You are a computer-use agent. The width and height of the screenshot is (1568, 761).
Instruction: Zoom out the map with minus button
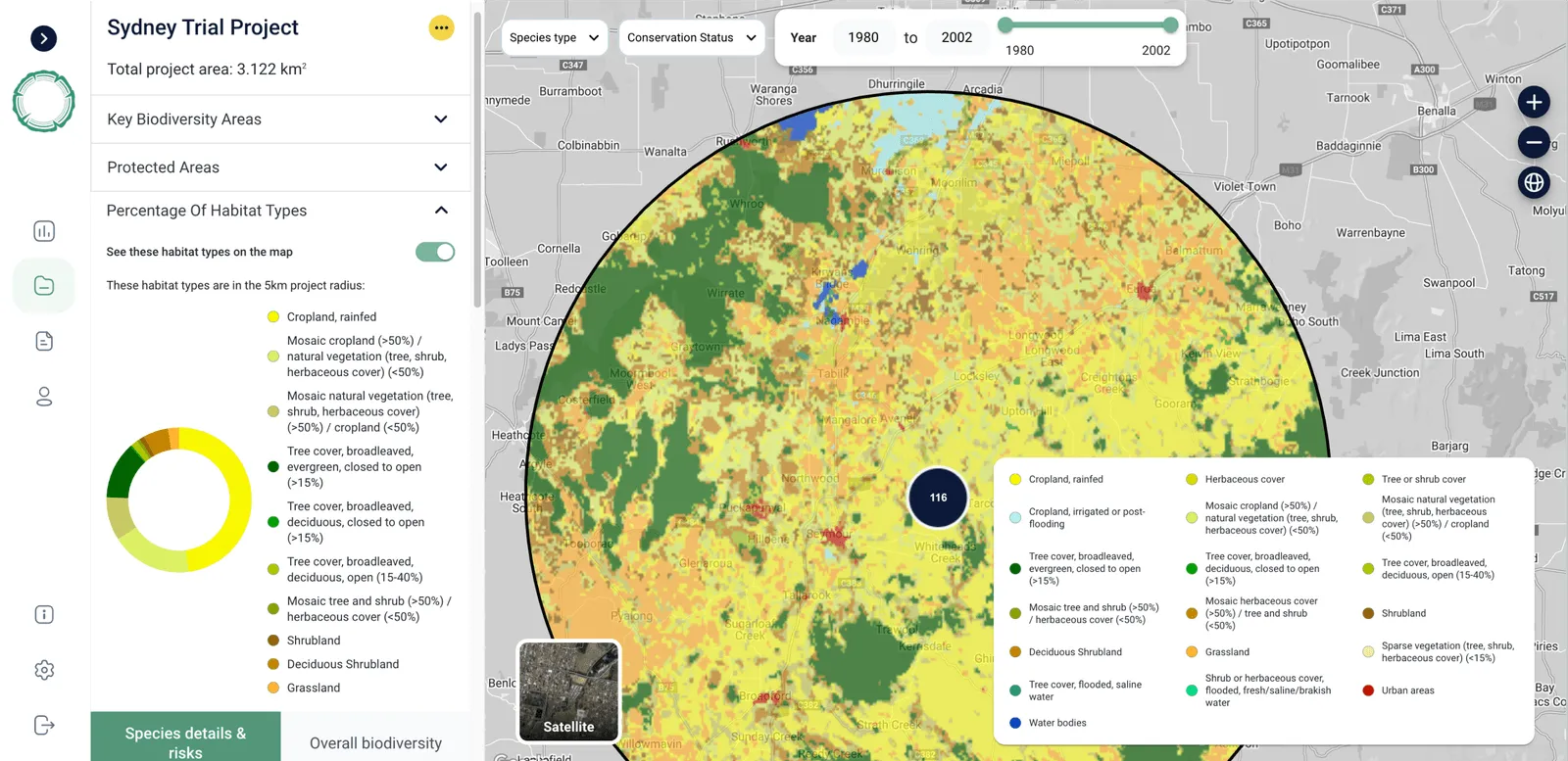click(1534, 142)
